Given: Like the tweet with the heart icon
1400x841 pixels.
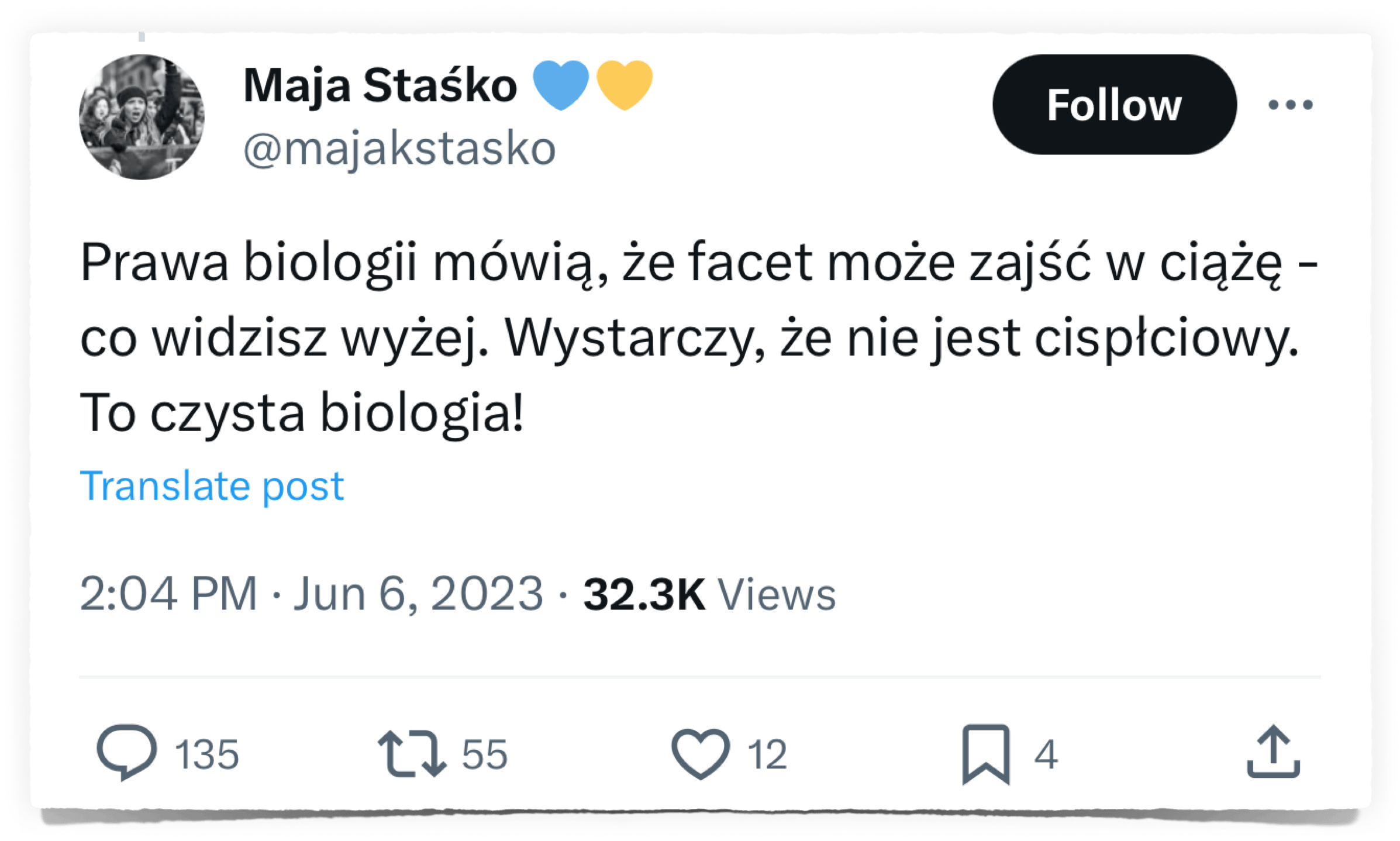Looking at the screenshot, I should [x=700, y=753].
